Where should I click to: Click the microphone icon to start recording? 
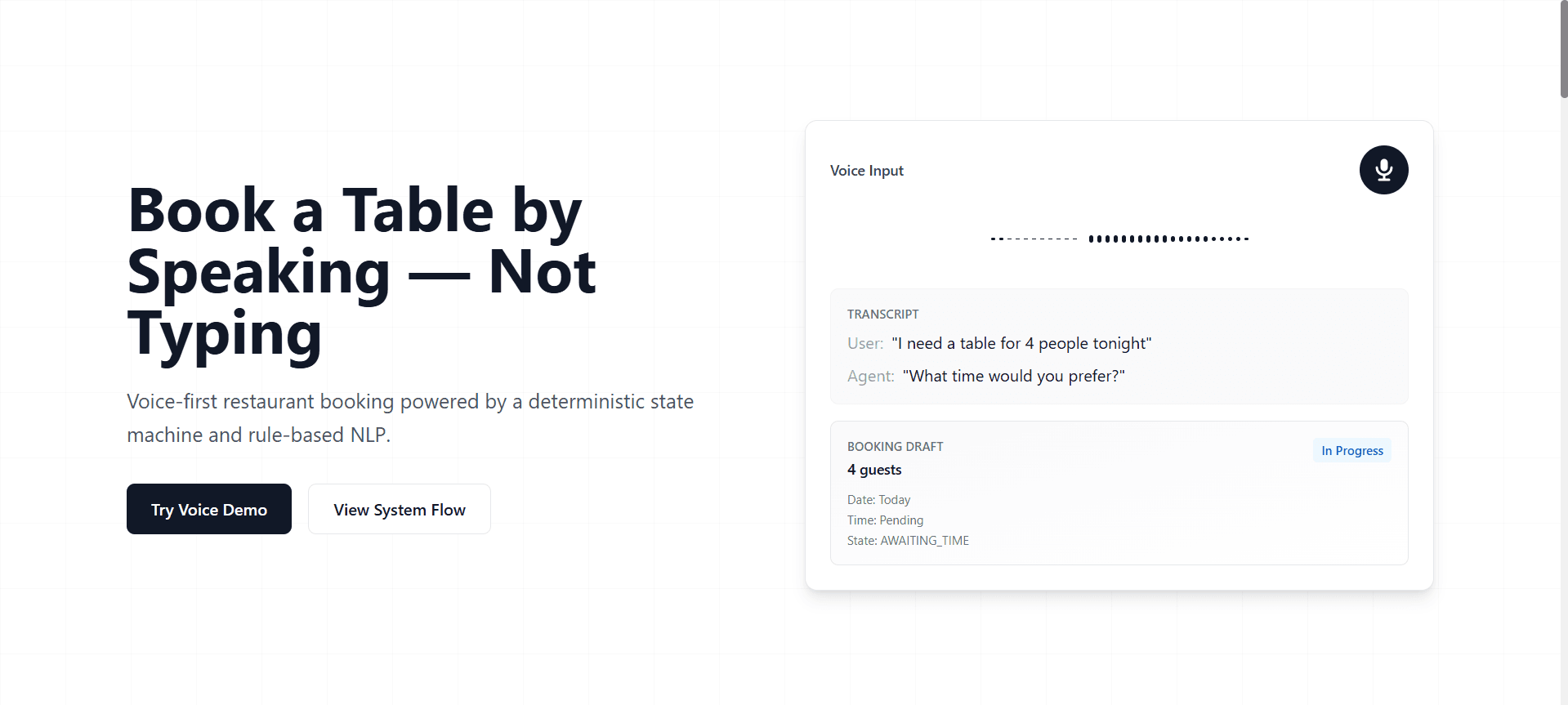coord(1383,170)
